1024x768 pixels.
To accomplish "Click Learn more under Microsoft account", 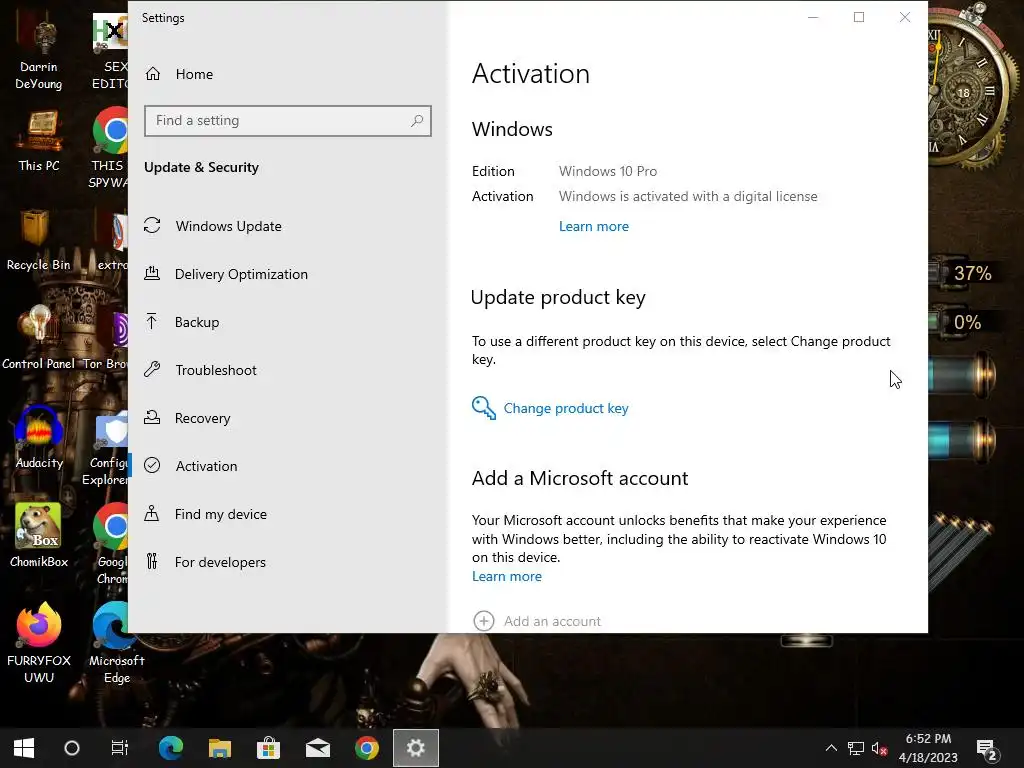I will pos(507,577).
